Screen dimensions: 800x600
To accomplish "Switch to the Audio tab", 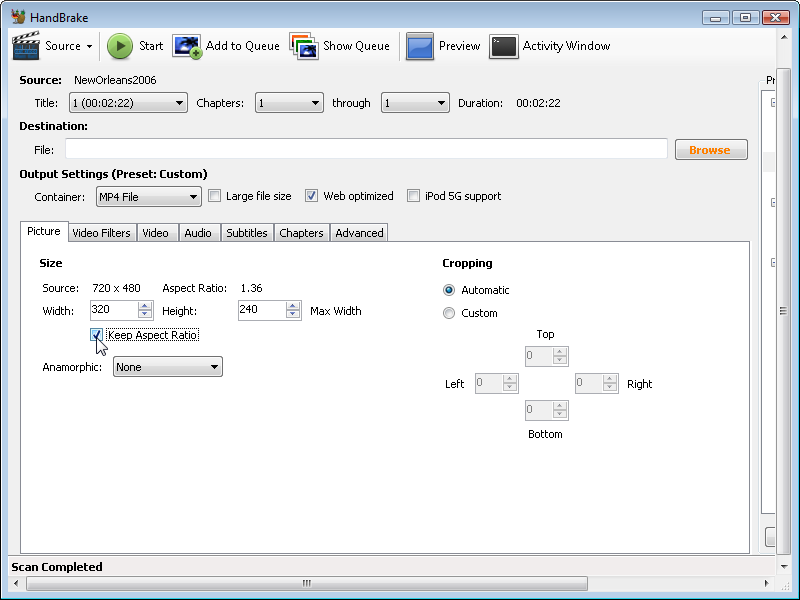I will click(x=198, y=232).
